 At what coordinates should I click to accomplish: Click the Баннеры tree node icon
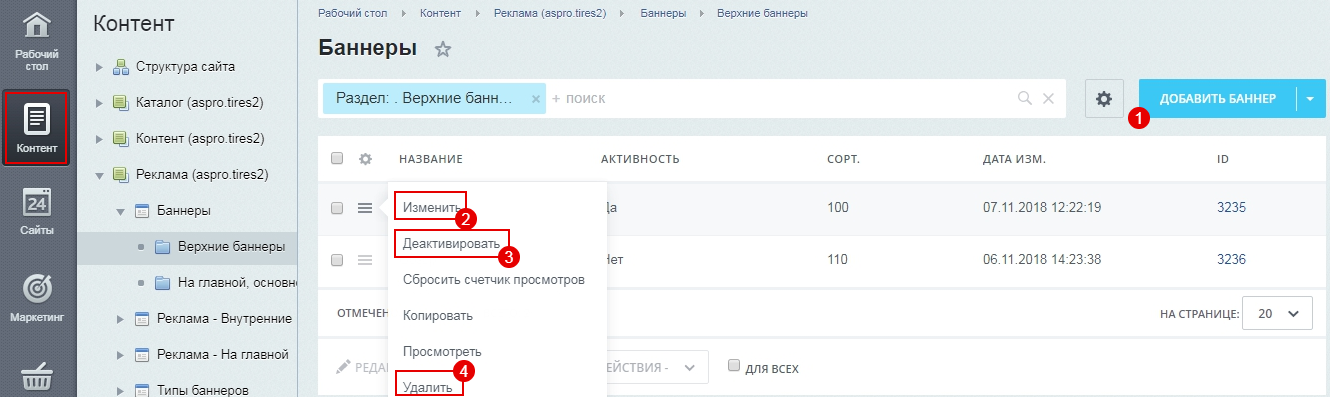142,211
